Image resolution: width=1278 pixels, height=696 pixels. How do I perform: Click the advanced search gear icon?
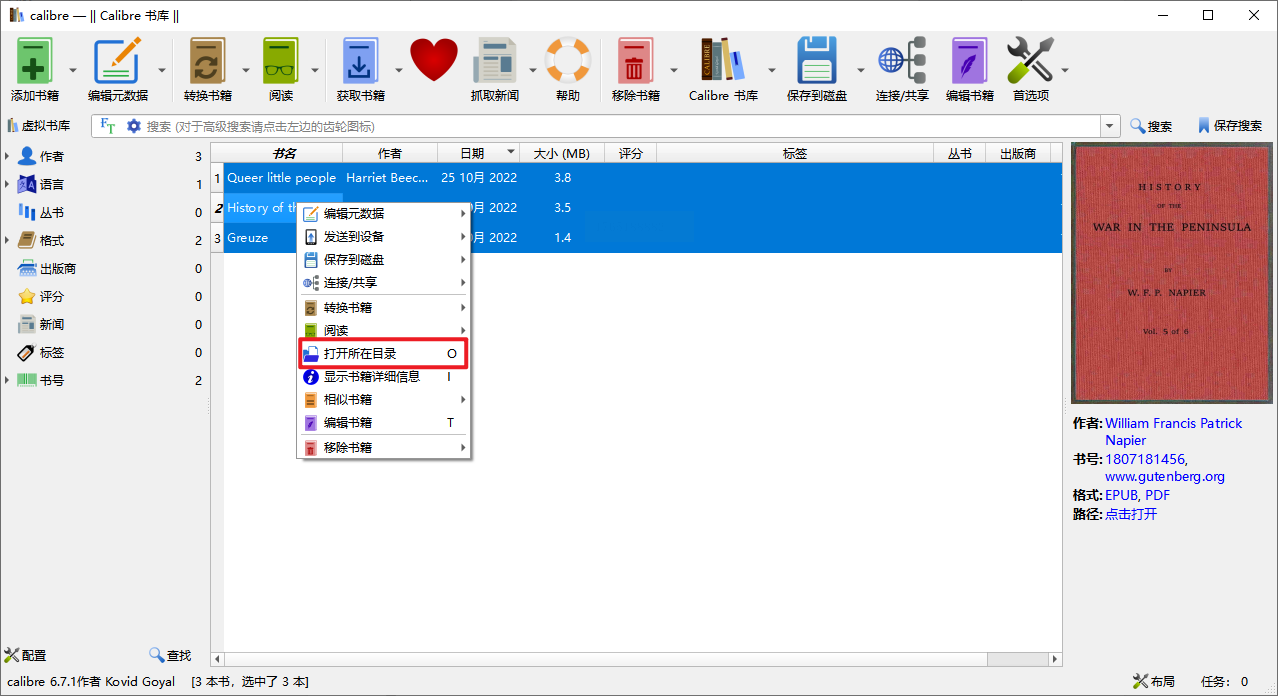coord(133,126)
